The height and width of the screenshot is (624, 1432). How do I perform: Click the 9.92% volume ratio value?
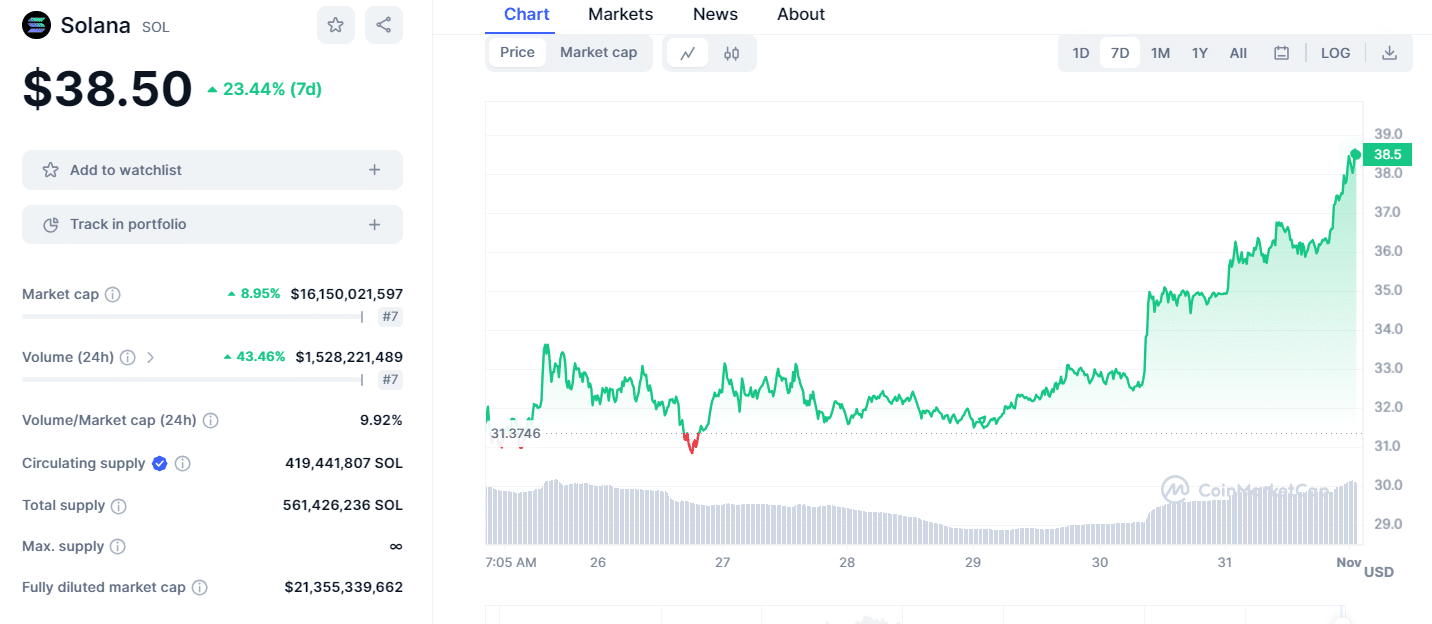tap(381, 420)
